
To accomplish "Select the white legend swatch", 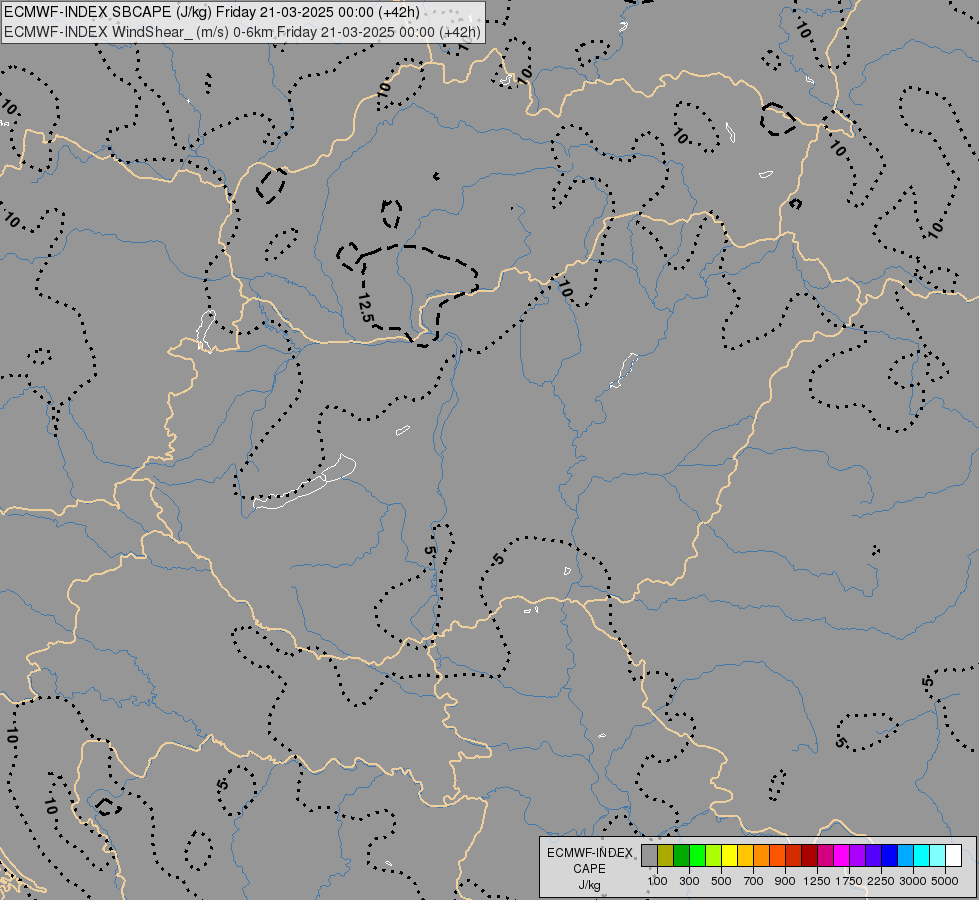I will click(x=953, y=856).
